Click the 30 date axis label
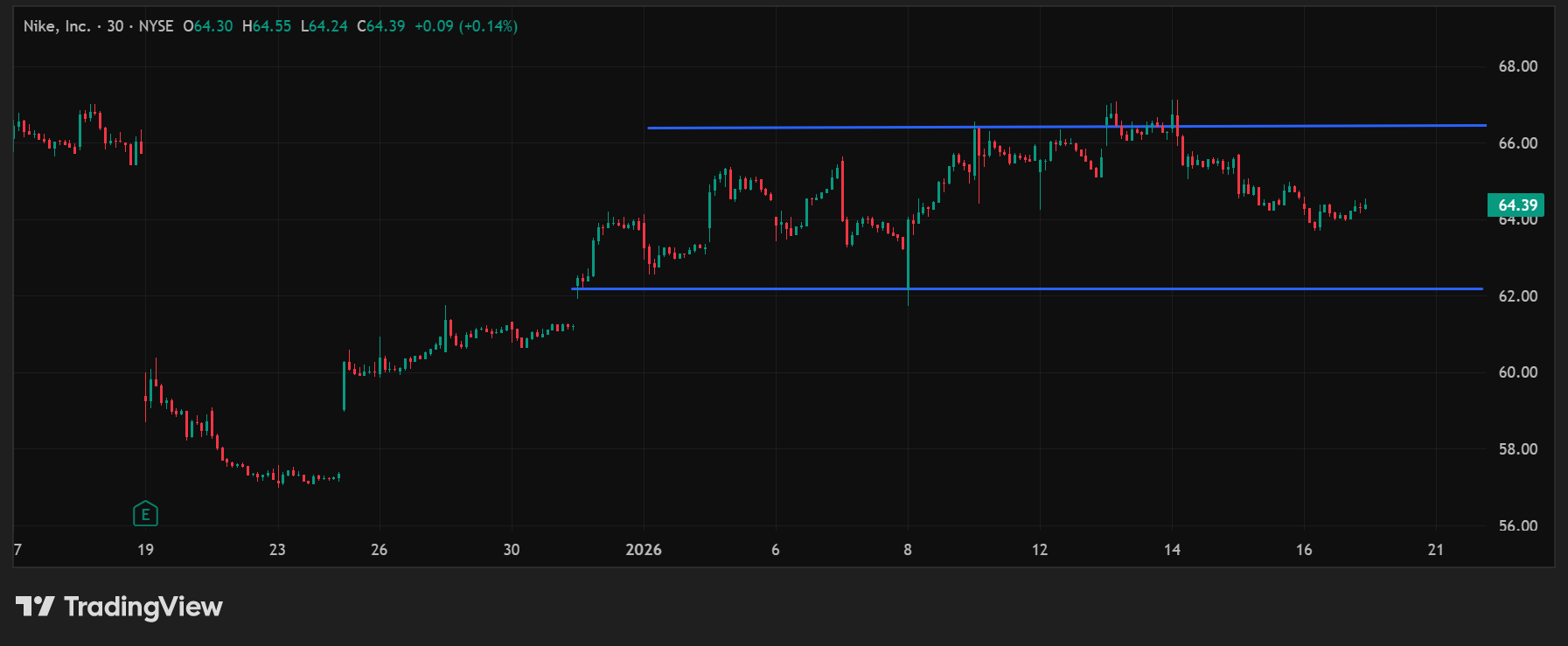Image resolution: width=1568 pixels, height=646 pixels. point(512,550)
